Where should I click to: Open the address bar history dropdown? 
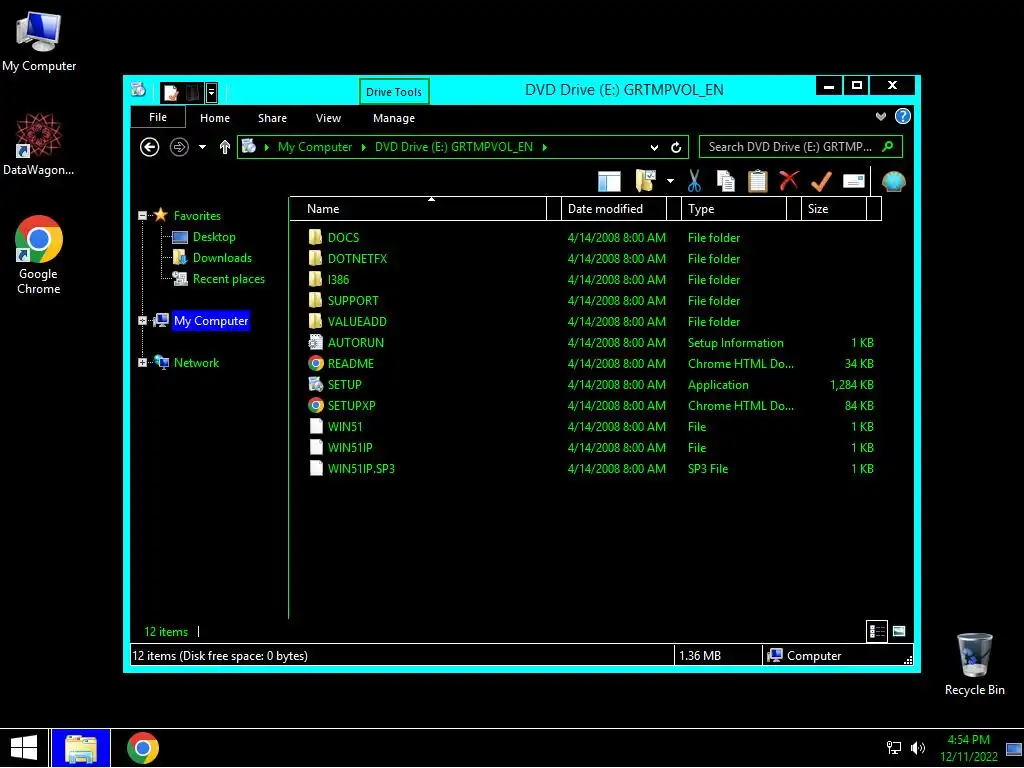click(x=654, y=148)
